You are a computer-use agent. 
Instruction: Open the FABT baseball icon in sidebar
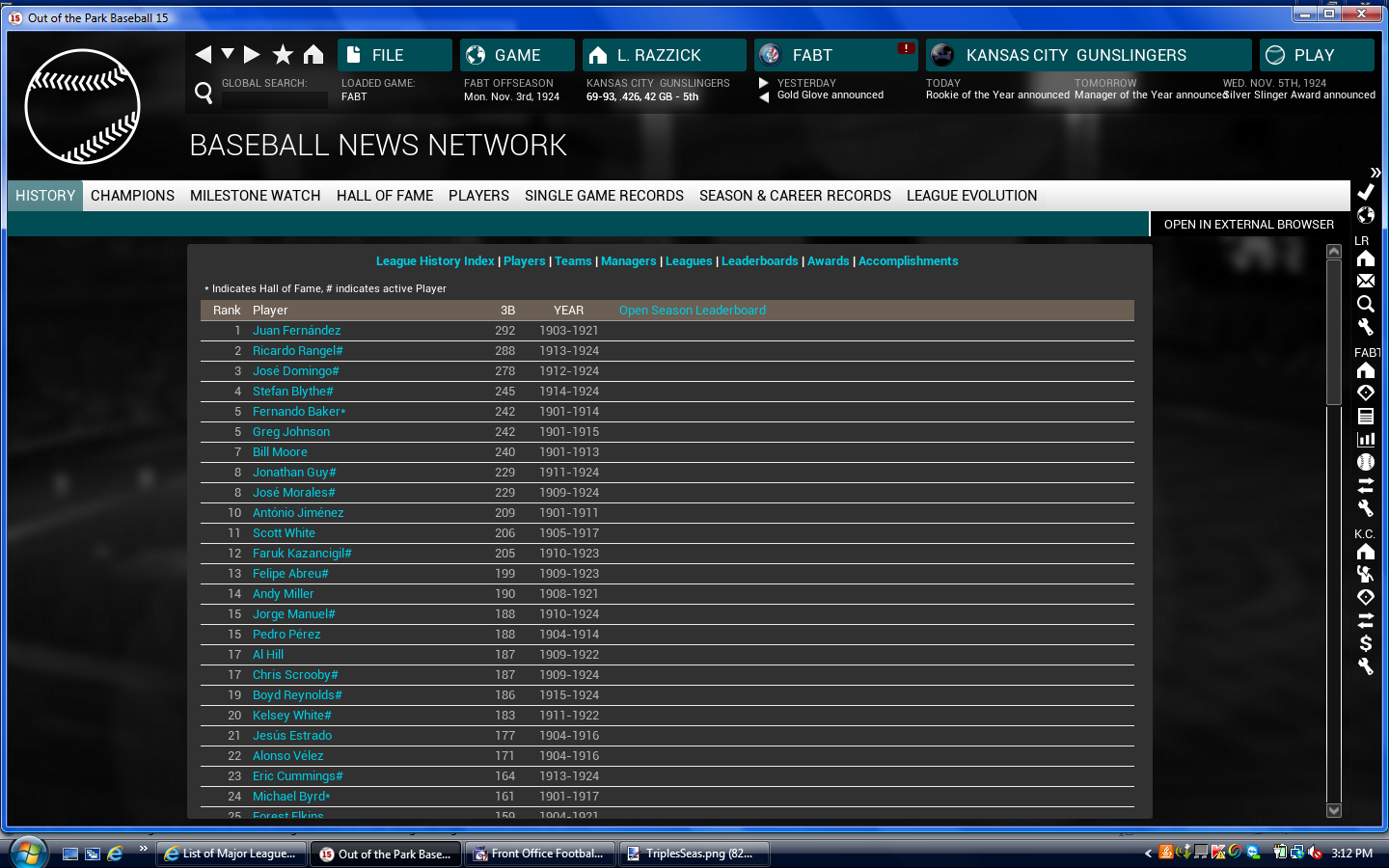tap(1366, 462)
